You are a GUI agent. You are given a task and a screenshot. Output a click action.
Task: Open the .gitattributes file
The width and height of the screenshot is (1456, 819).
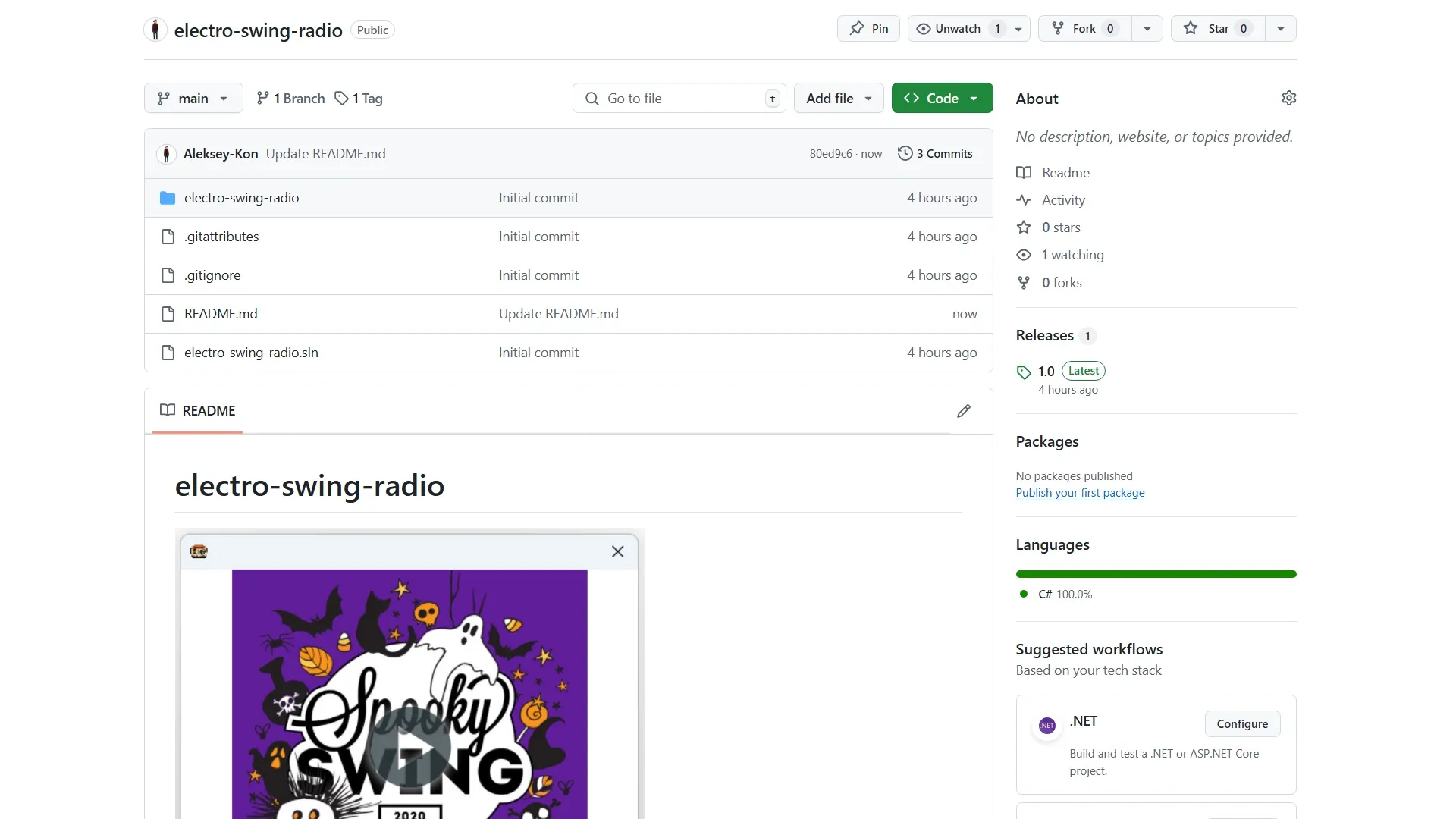coord(221,236)
